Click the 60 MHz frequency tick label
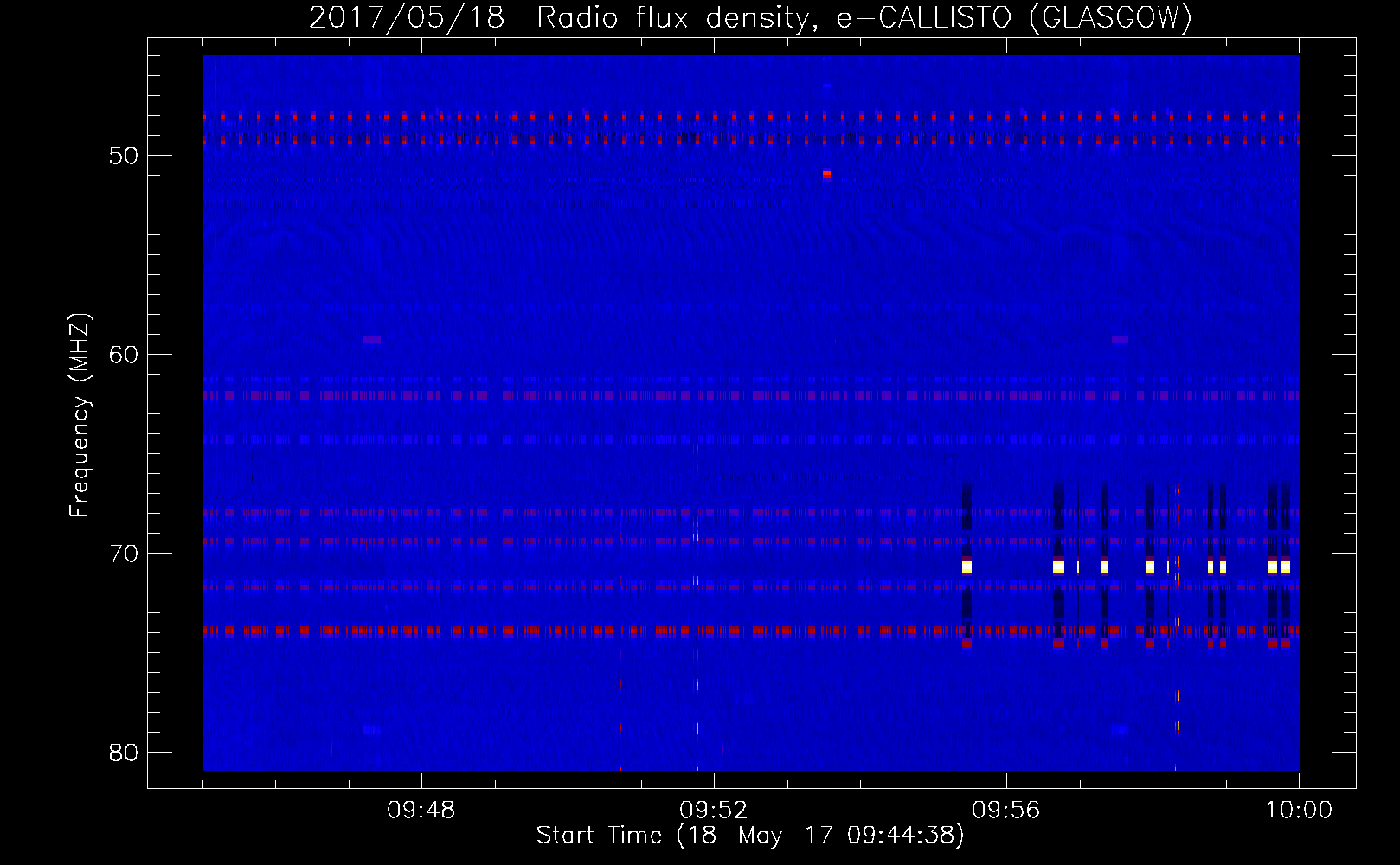This screenshot has height=865, width=1400. coord(124,355)
